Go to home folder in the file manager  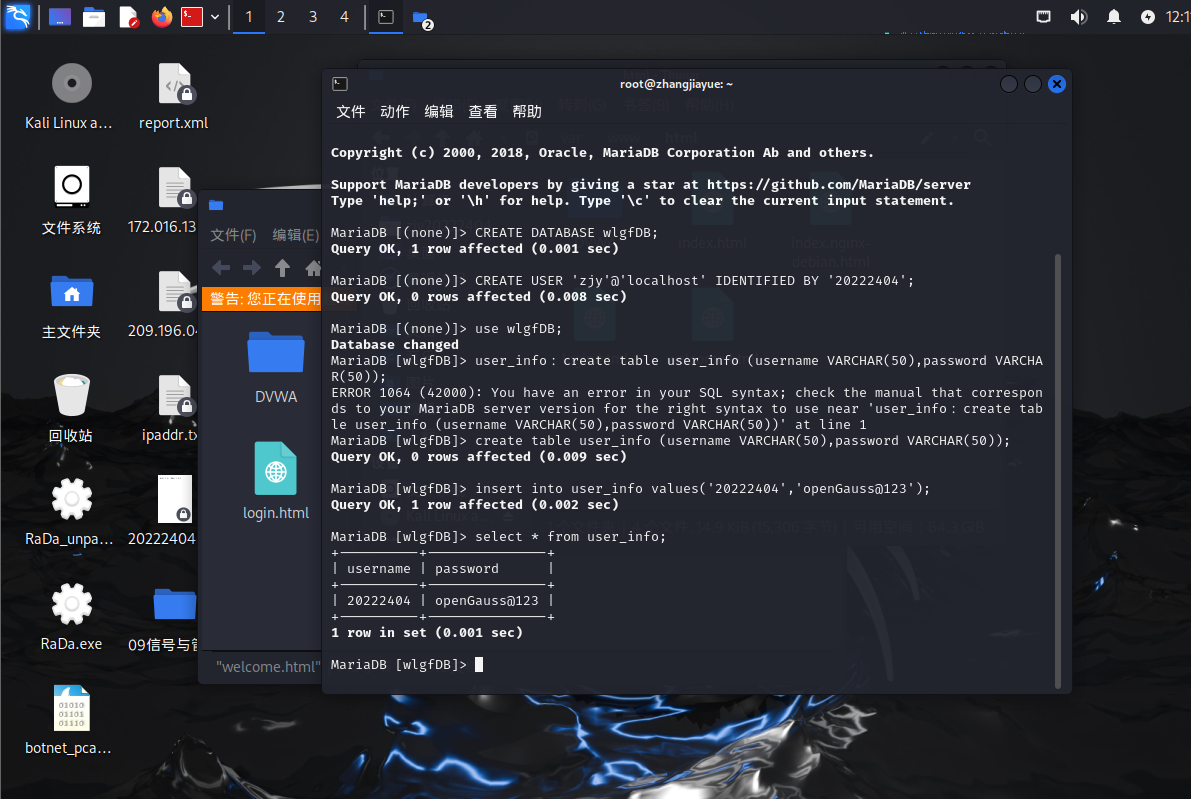312,267
